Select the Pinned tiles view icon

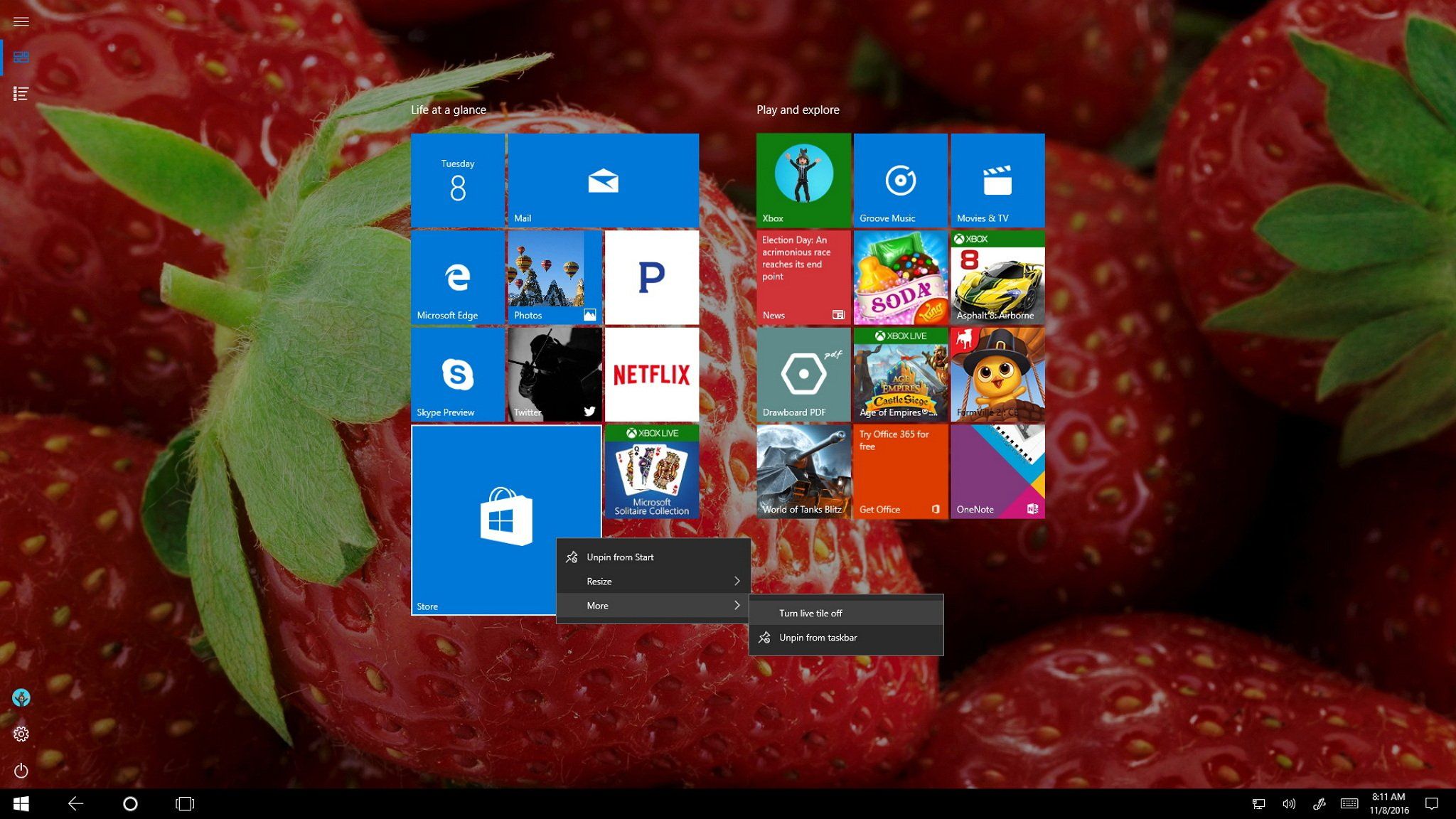coord(21,57)
